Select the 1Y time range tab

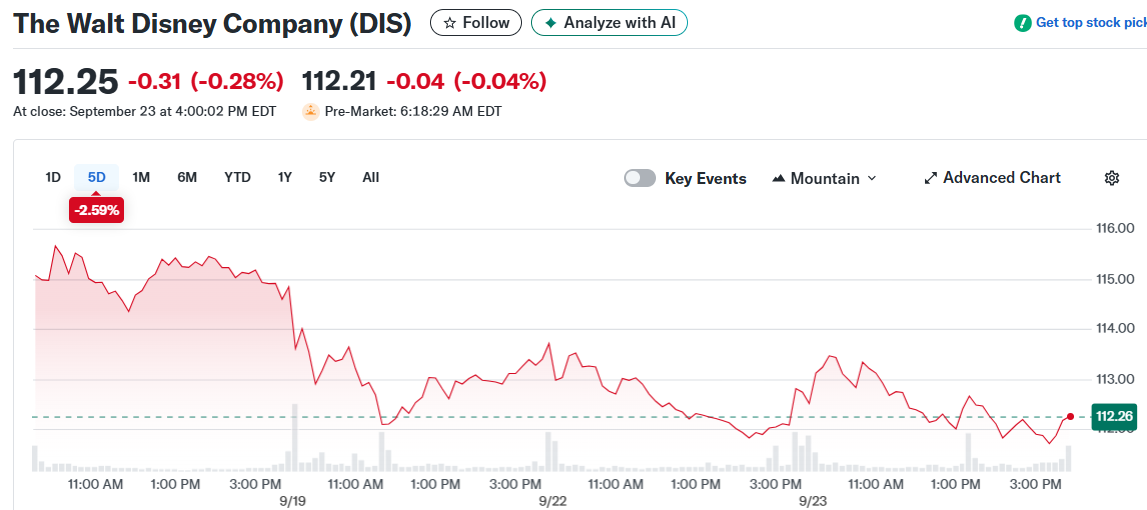[285, 177]
